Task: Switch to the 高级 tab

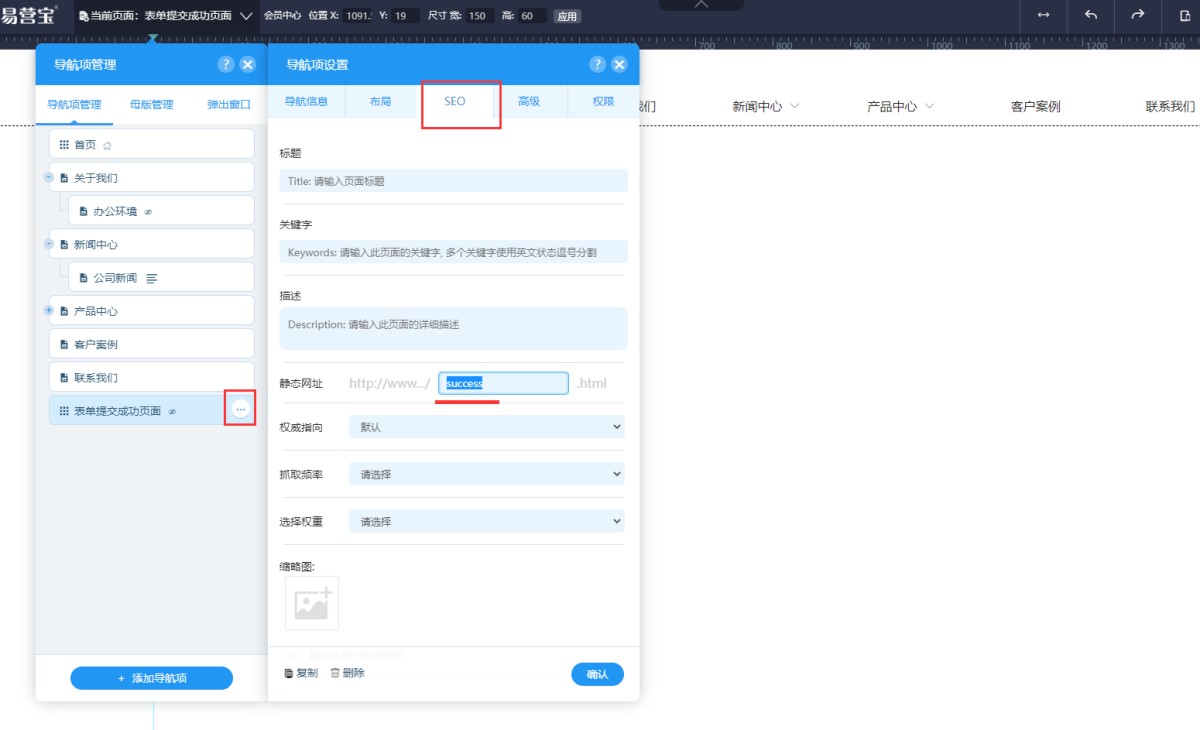Action: 529,101
